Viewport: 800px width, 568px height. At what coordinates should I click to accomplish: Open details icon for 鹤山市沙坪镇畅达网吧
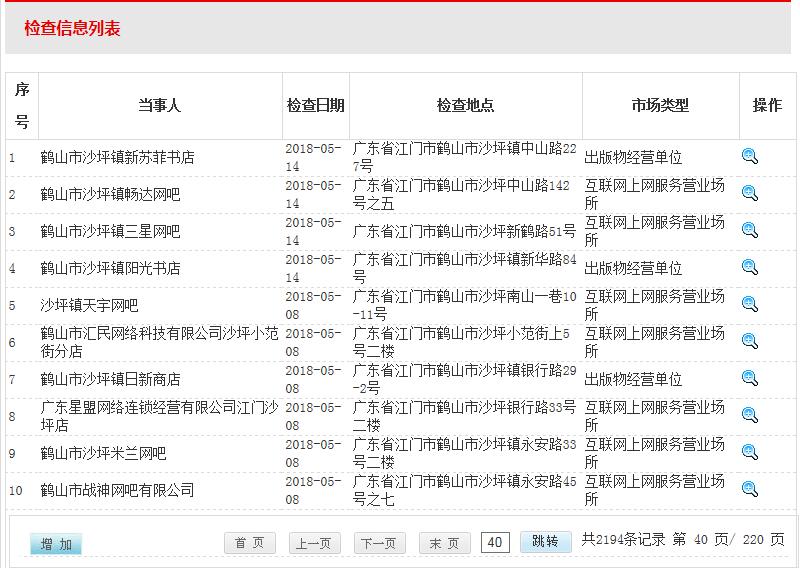coord(749,193)
